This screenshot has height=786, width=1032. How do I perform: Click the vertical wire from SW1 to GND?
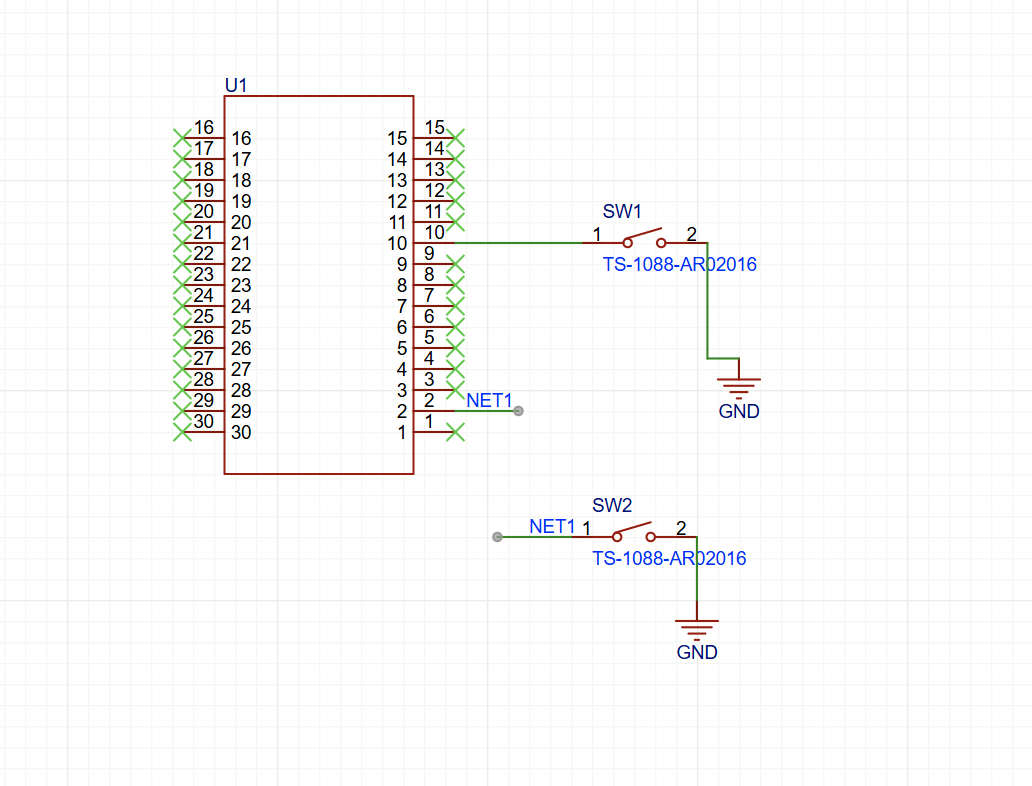click(x=708, y=301)
